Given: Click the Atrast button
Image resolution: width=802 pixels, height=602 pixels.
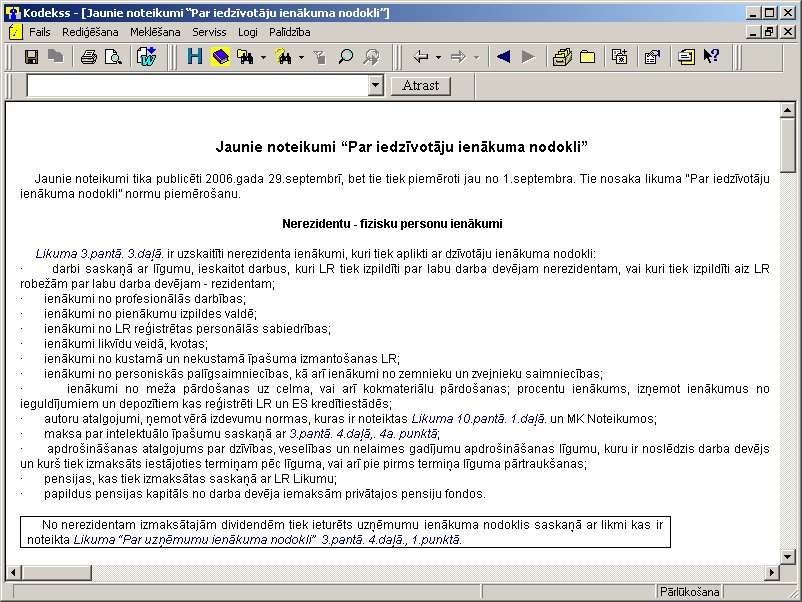Looking at the screenshot, I should [420, 85].
